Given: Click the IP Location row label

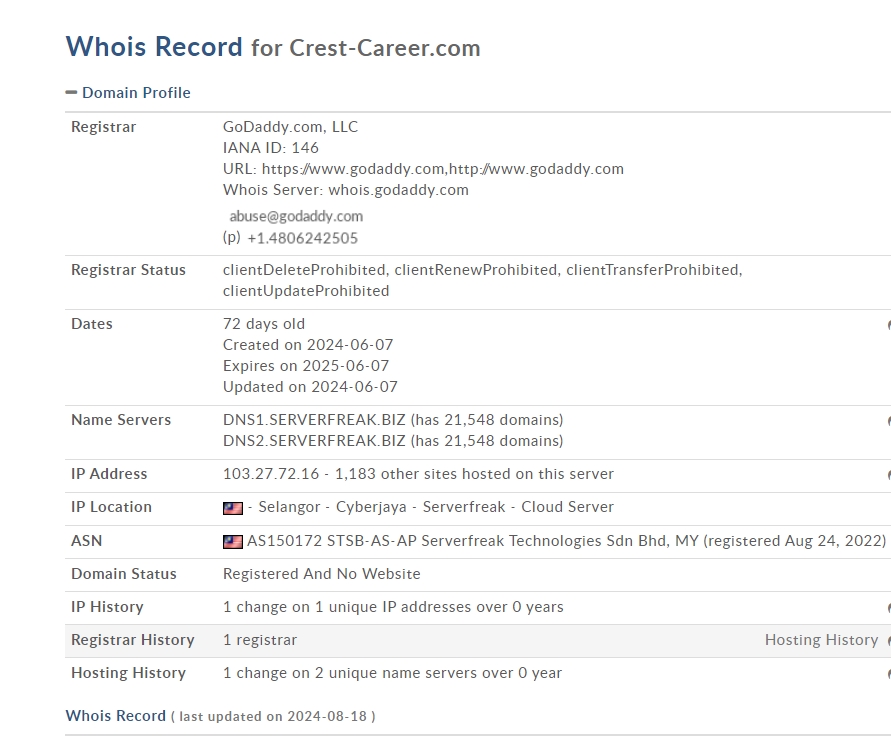Looking at the screenshot, I should point(111,507).
